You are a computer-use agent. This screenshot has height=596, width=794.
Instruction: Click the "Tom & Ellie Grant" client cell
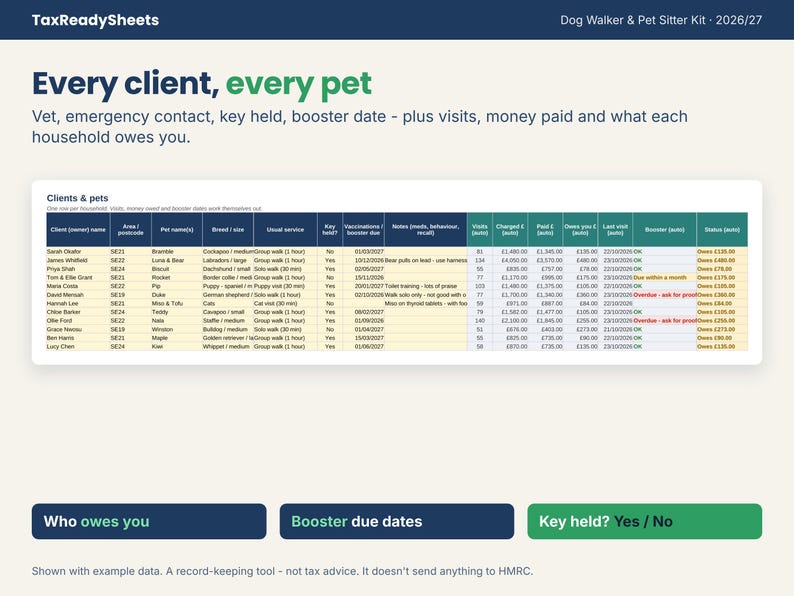[x=78, y=277]
